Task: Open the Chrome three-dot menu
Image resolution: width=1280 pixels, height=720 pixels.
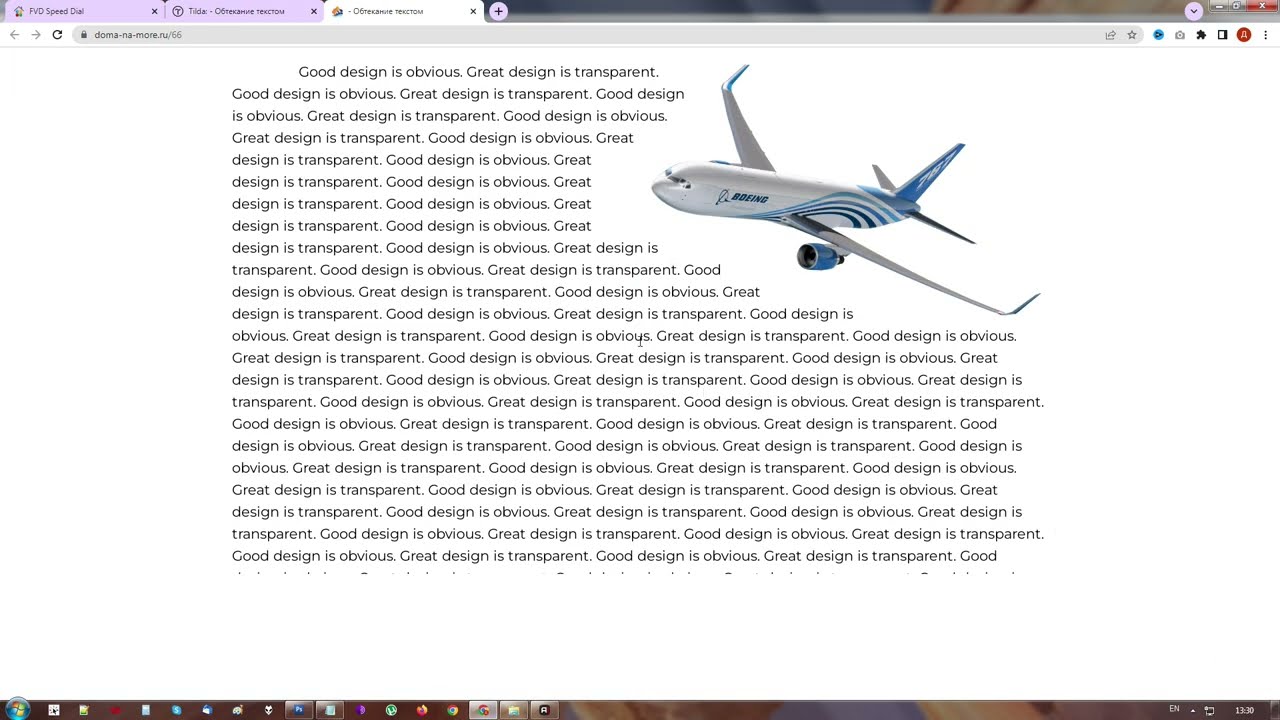Action: tap(1265, 34)
